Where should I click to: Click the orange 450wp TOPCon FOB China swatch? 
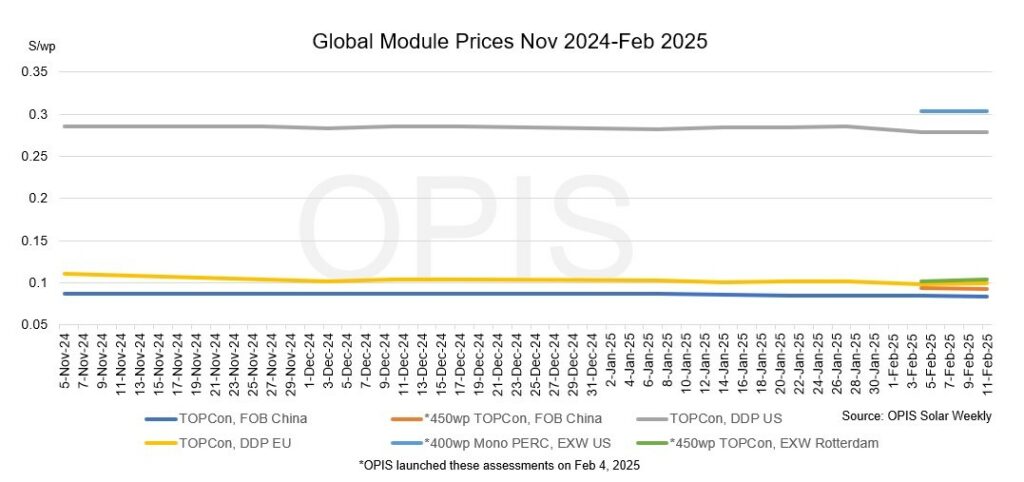click(406, 419)
